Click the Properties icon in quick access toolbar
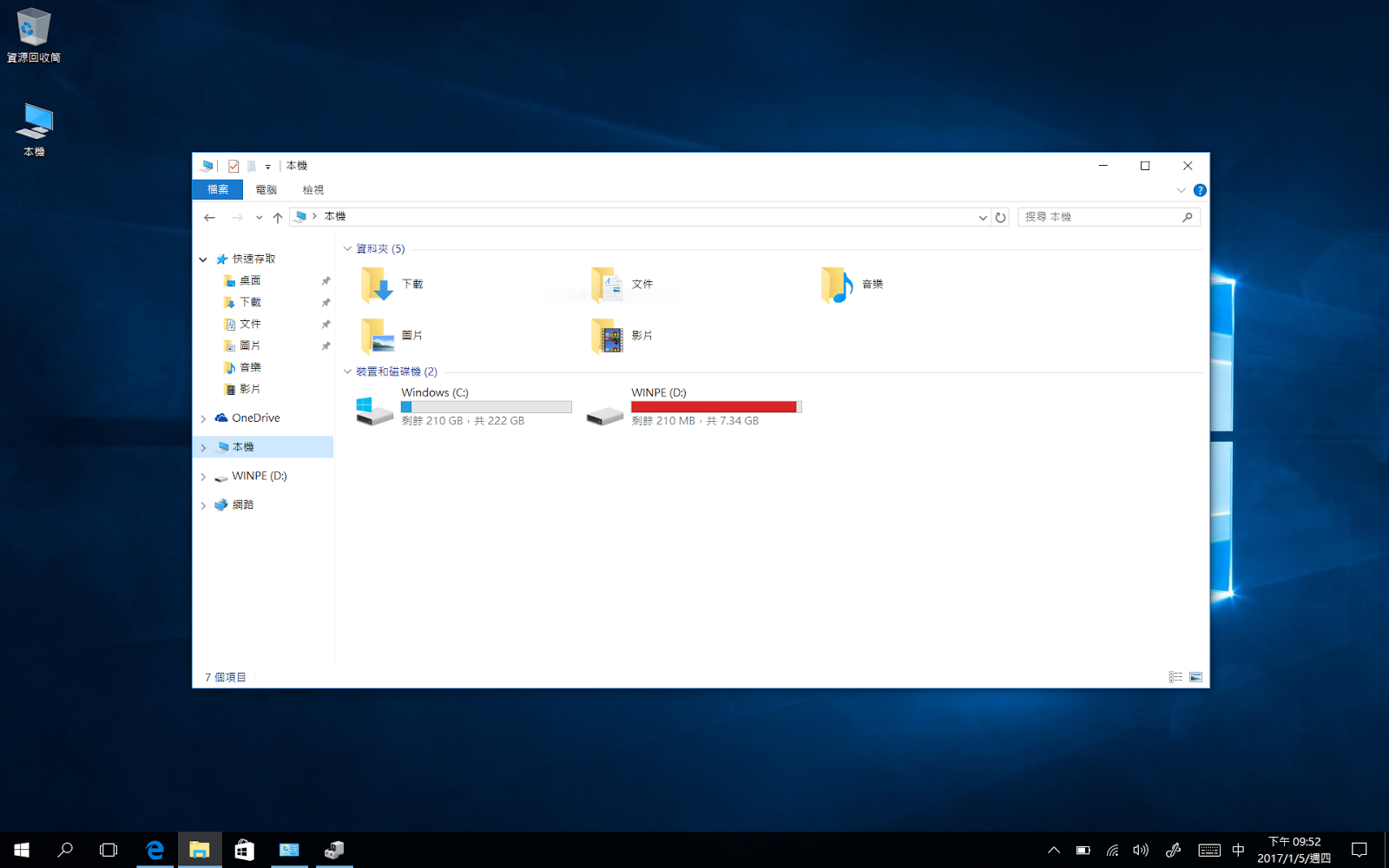Viewport: 1389px width, 868px height. point(234,166)
